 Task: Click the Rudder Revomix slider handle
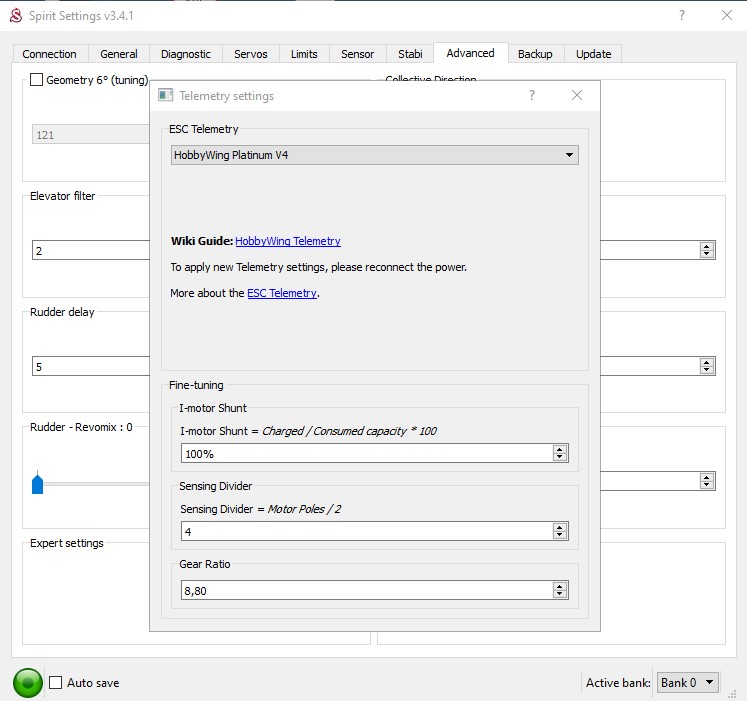(x=37, y=483)
